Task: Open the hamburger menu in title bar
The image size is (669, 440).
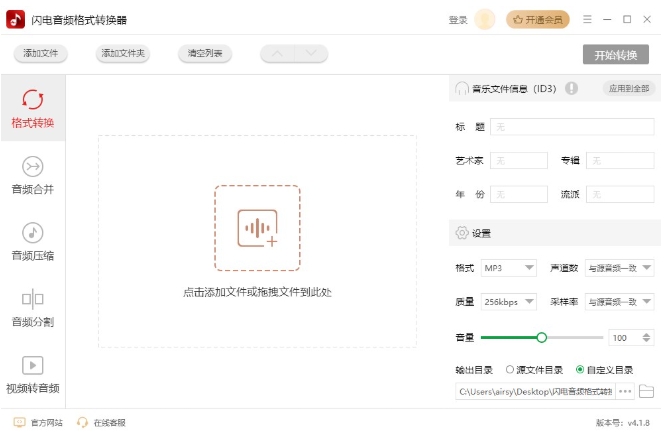Action: coord(586,19)
